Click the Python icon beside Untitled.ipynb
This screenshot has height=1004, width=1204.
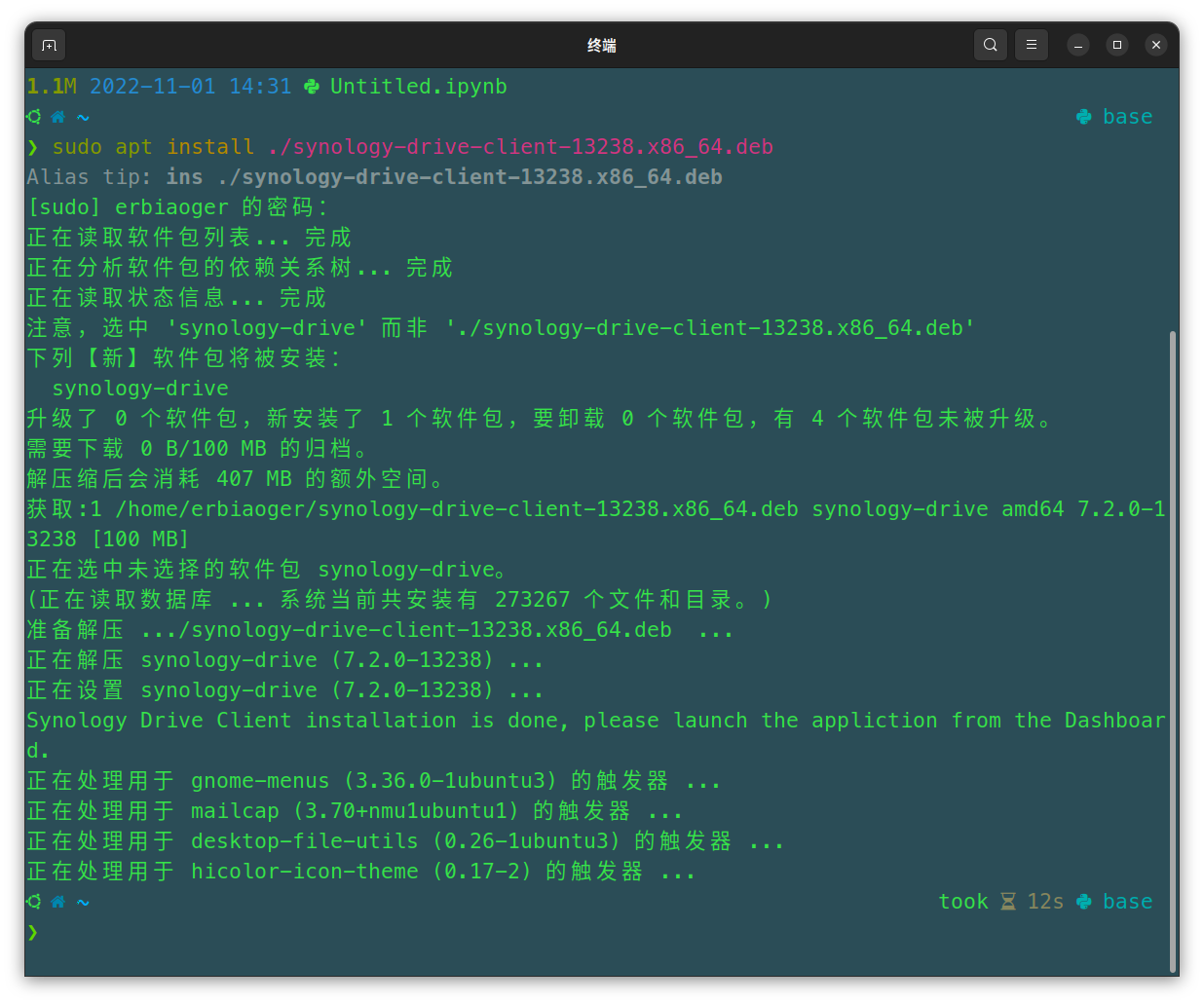pos(312,87)
